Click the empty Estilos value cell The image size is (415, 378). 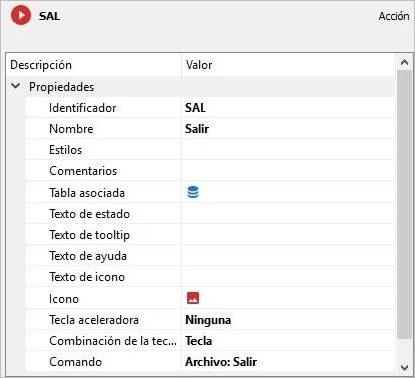pos(288,150)
